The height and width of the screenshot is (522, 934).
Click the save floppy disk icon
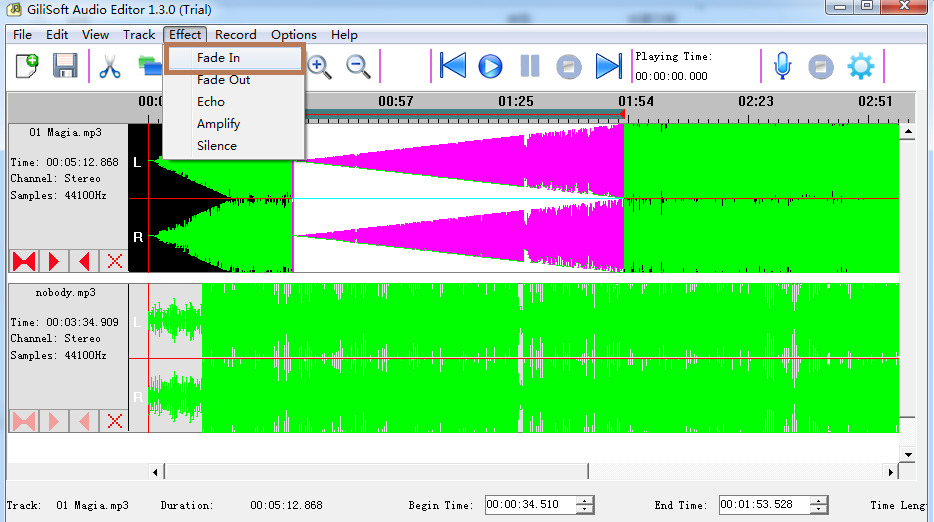pos(65,66)
